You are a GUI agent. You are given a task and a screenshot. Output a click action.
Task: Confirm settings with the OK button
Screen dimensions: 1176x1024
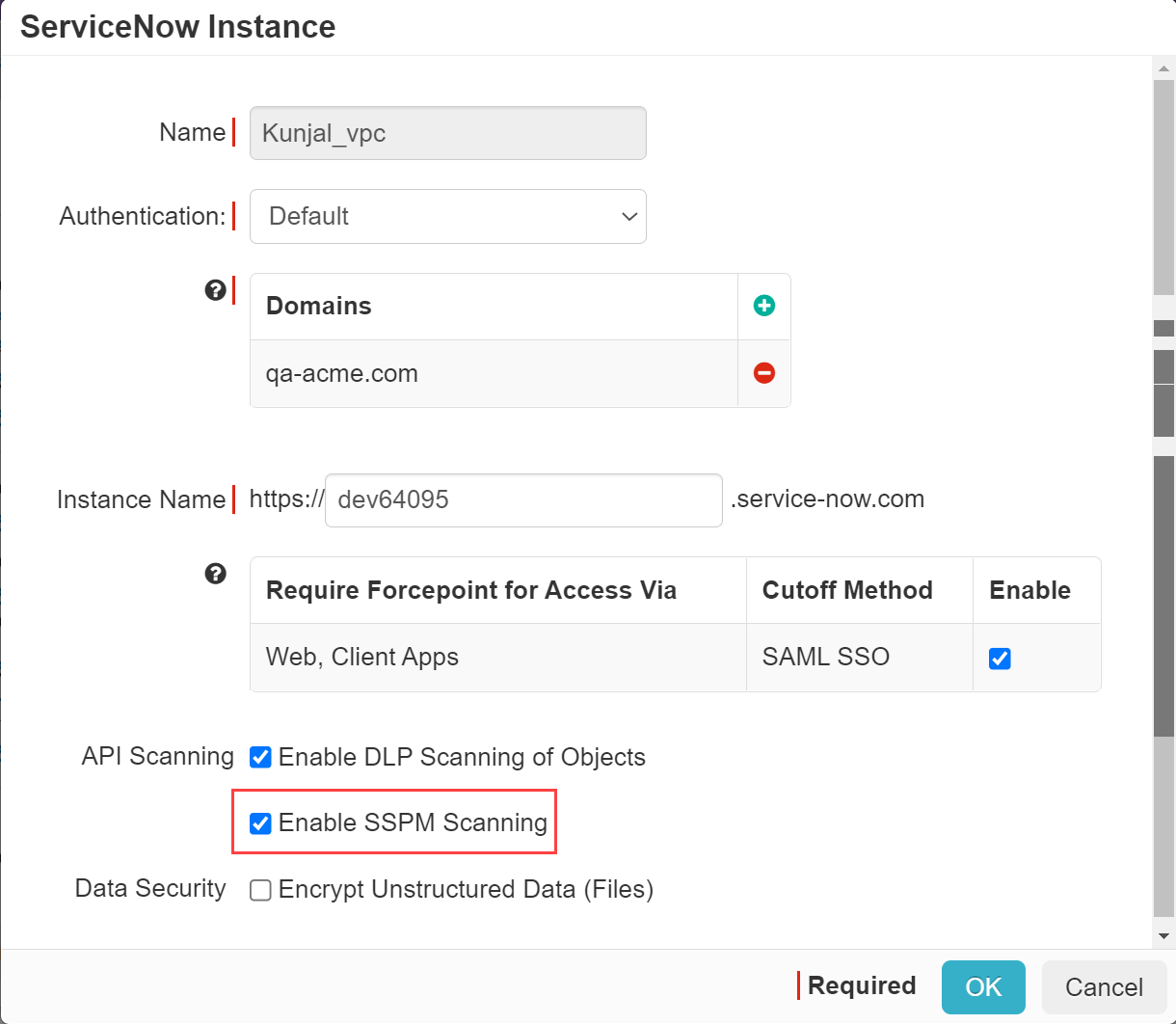point(983,986)
